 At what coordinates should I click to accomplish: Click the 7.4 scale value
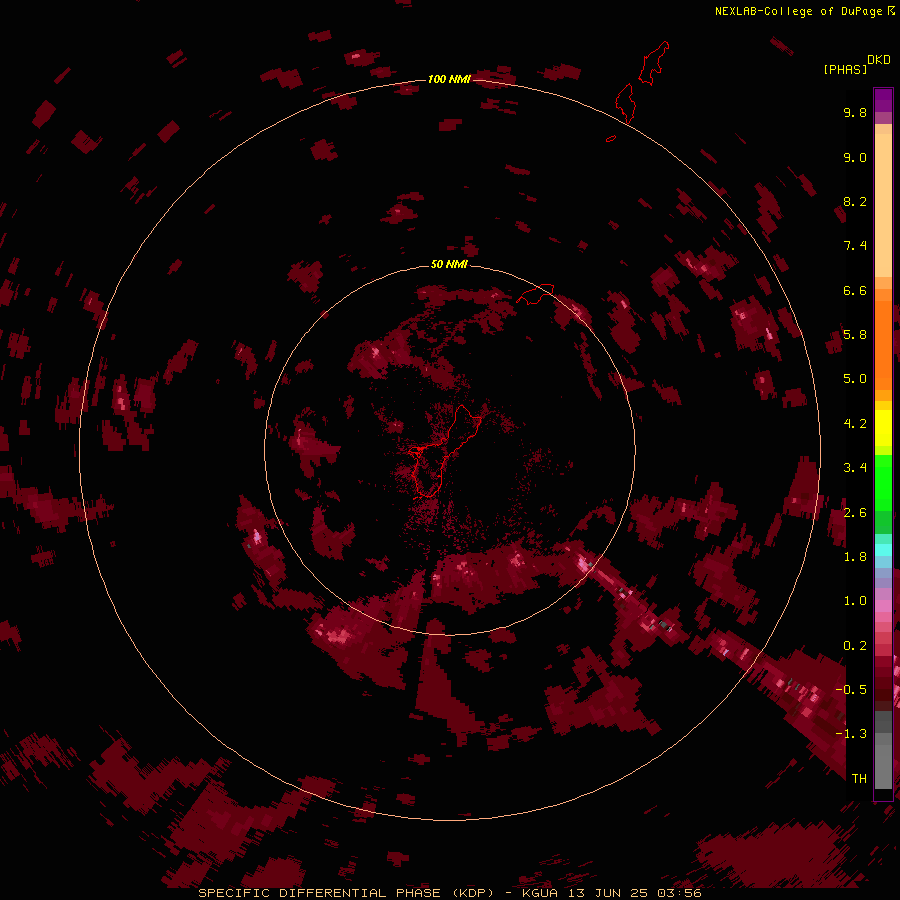(855, 246)
